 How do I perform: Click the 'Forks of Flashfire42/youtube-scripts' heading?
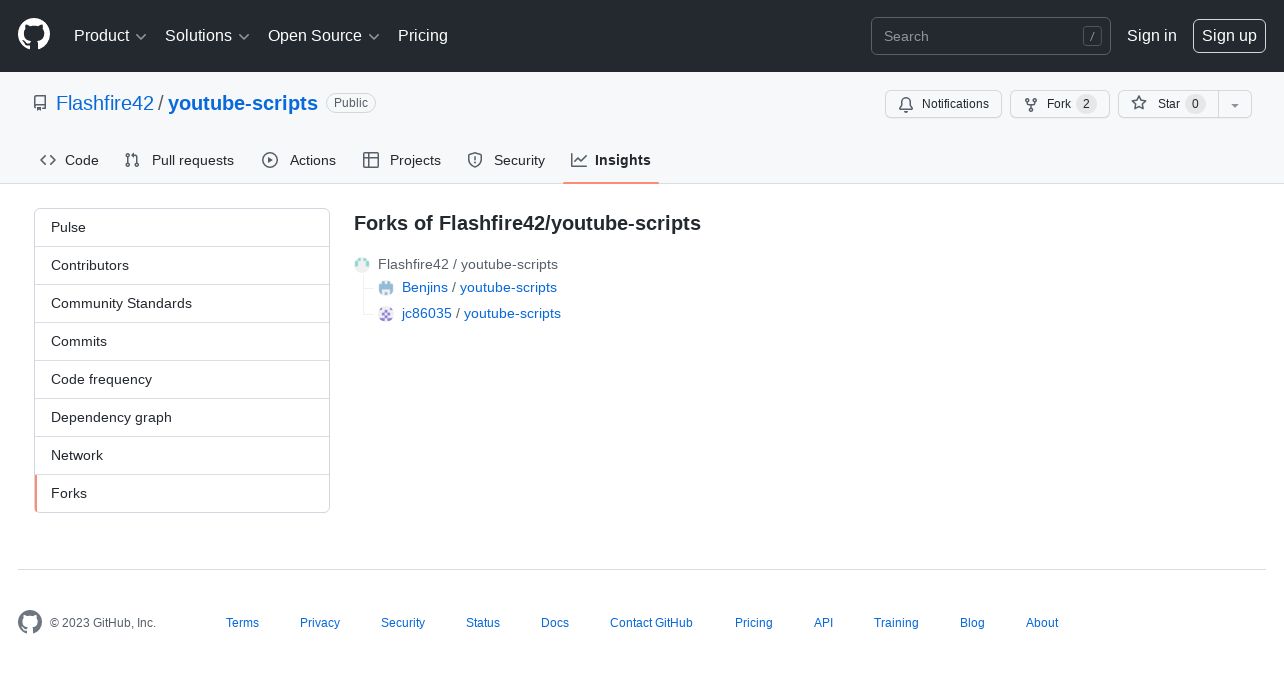pos(527,223)
